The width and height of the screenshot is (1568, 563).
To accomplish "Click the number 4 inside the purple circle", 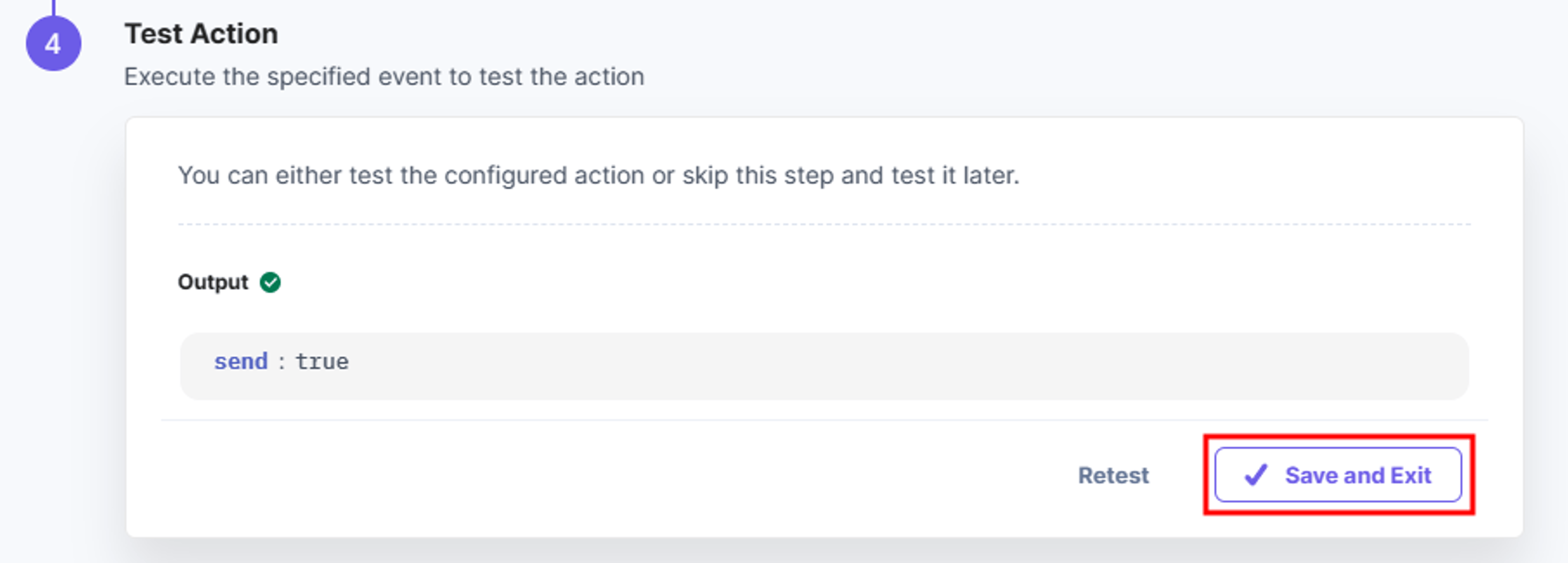I will point(53,44).
